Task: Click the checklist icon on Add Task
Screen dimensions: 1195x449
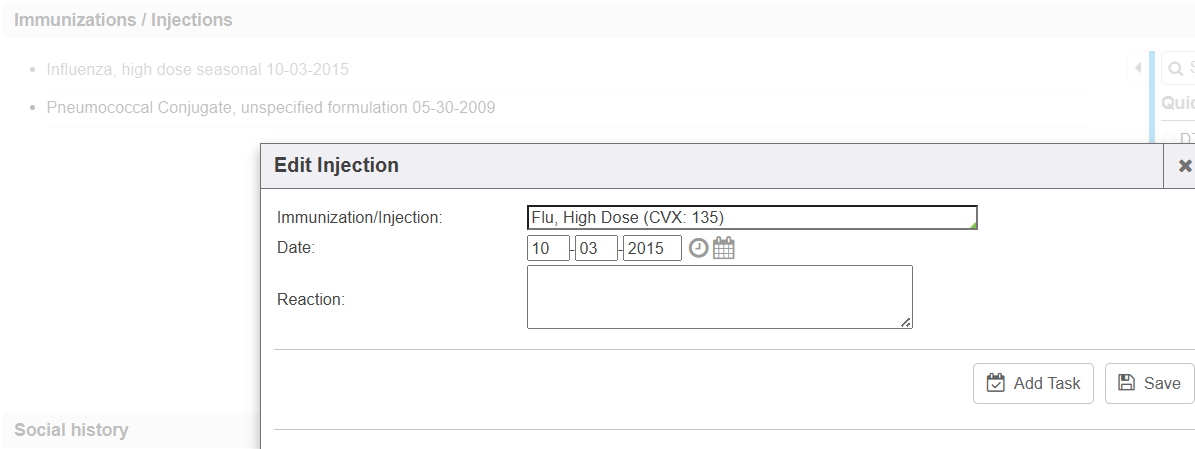Action: 995,383
